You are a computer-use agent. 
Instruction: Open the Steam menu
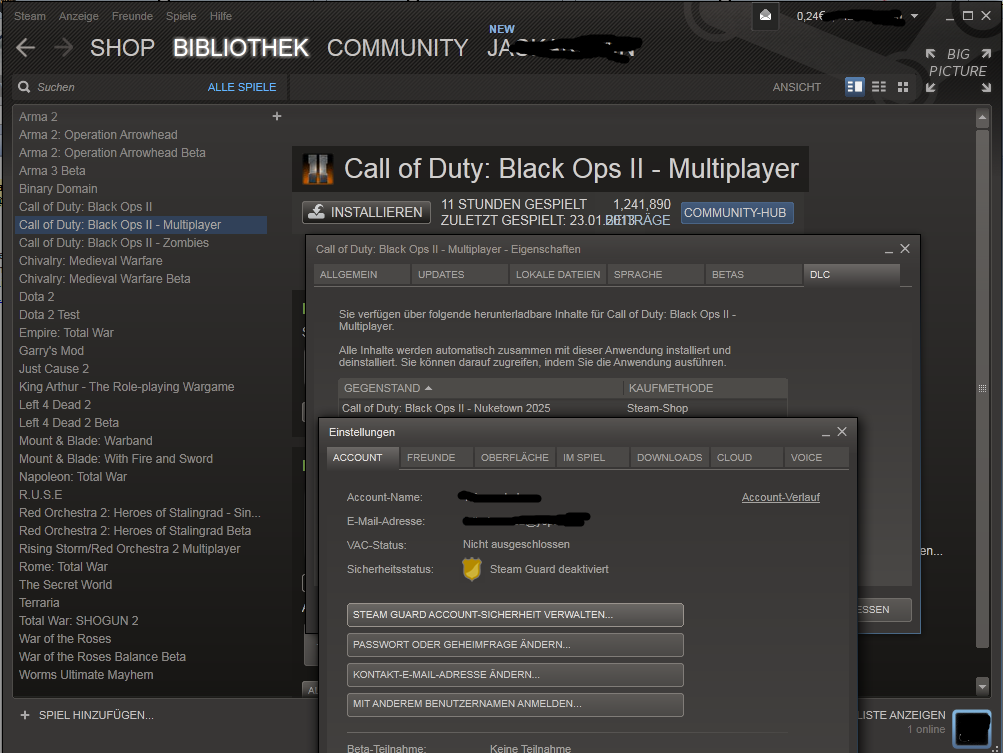pos(29,16)
